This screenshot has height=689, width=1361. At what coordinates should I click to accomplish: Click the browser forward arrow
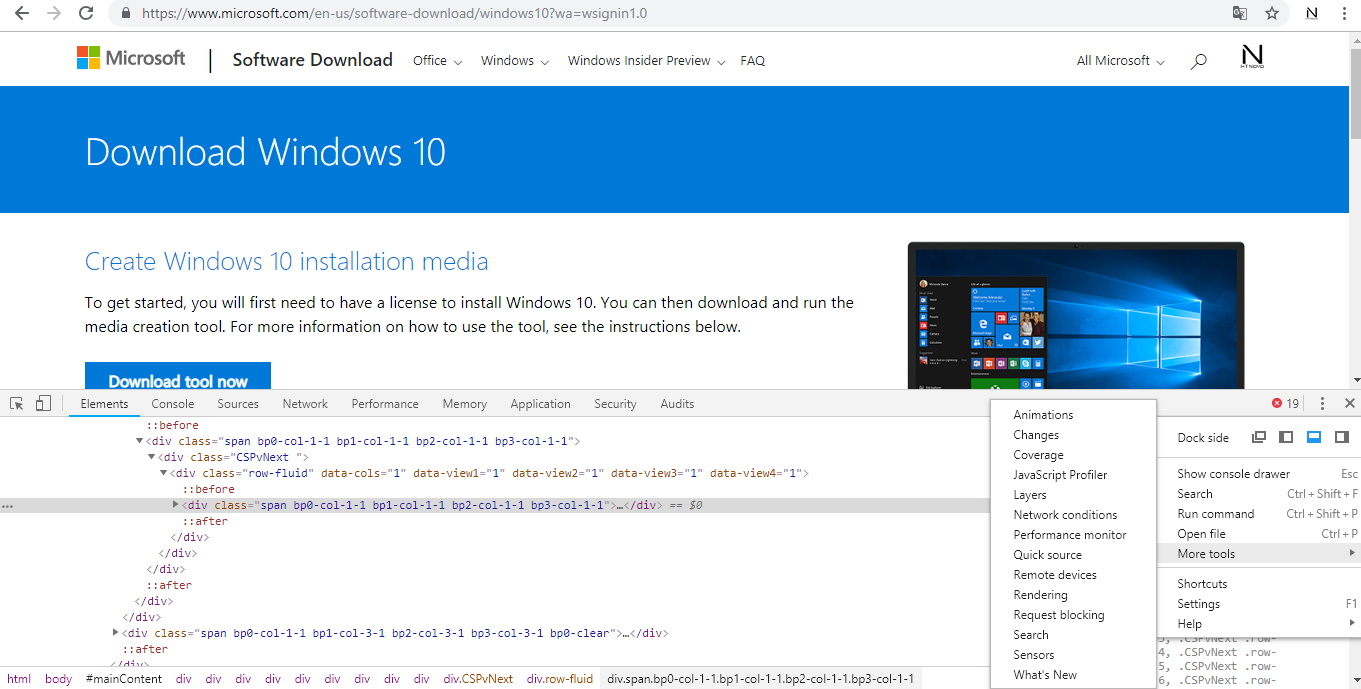(54, 14)
